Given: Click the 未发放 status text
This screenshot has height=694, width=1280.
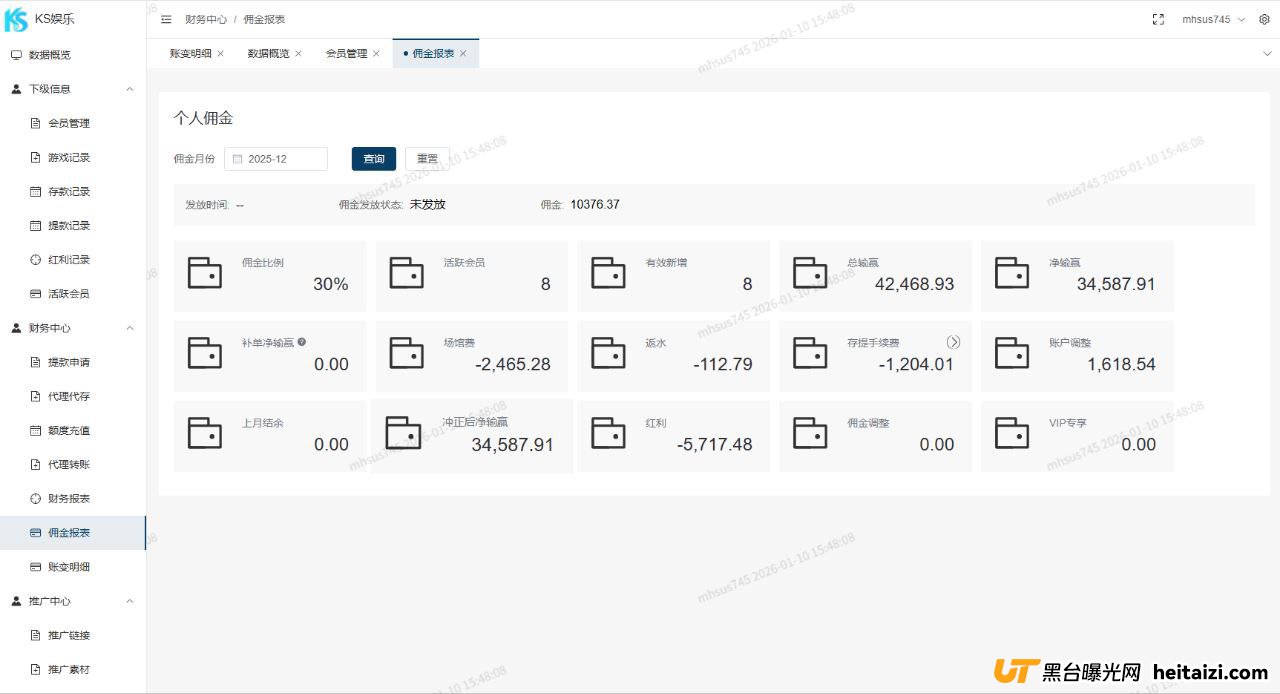Looking at the screenshot, I should coord(428,204).
